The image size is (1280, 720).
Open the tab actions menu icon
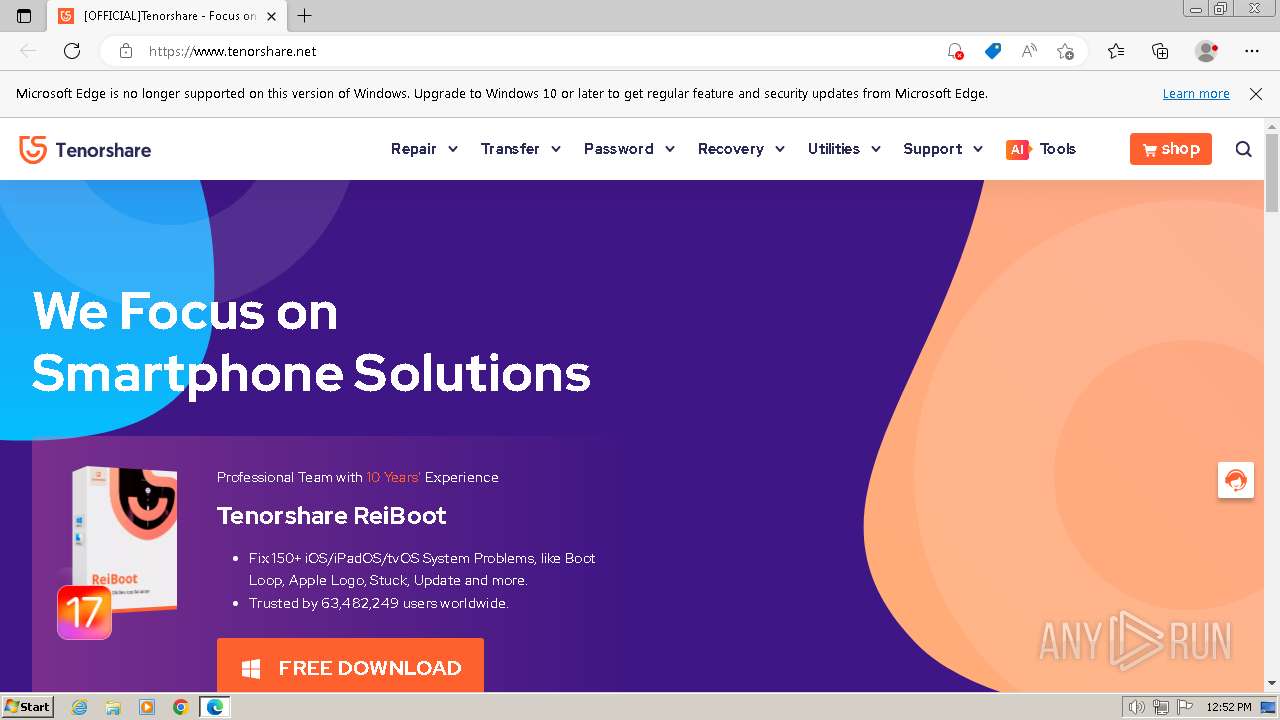tap(24, 16)
